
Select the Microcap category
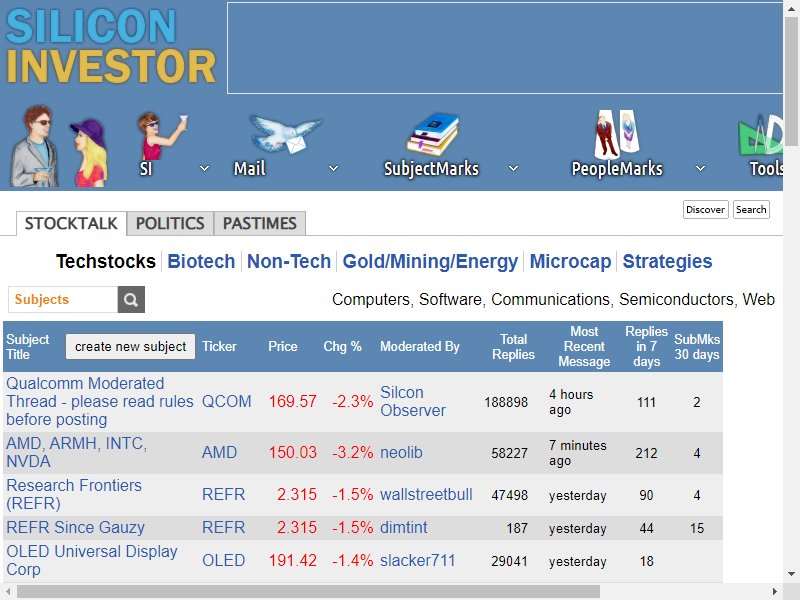click(x=570, y=261)
